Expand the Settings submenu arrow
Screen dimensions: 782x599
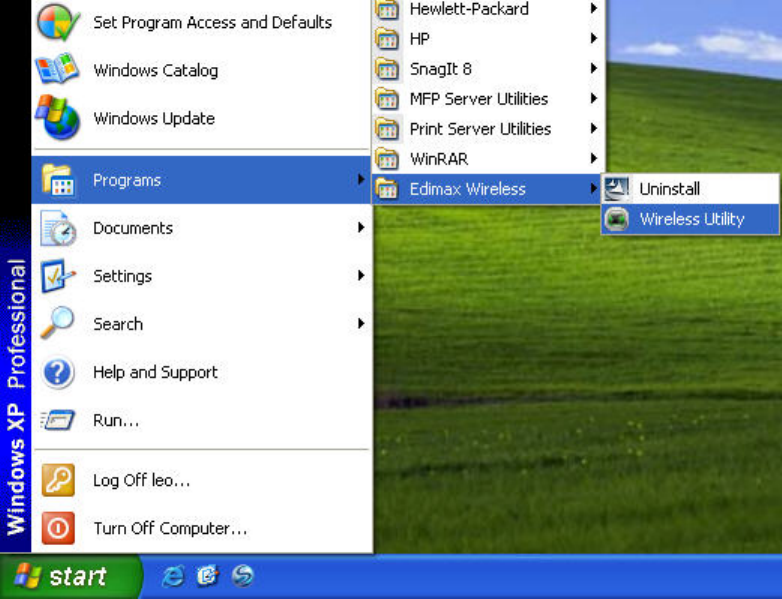[361, 275]
